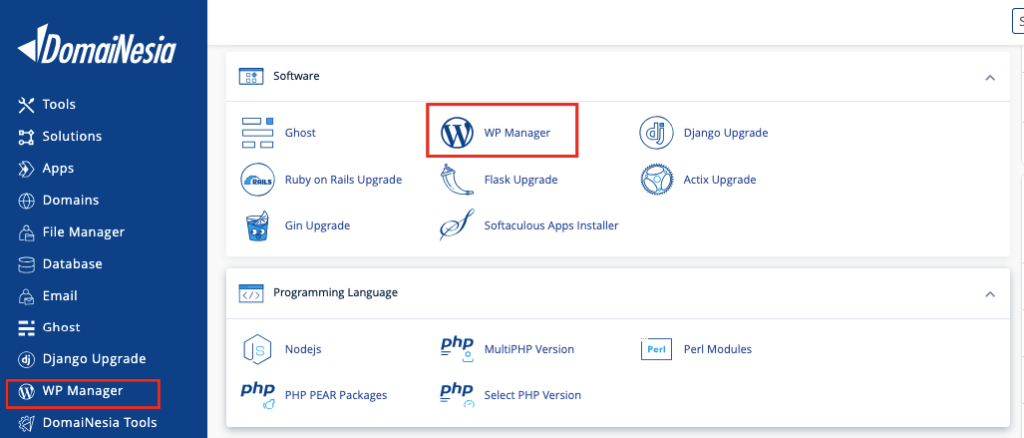Click the Django dj icon in Software panel
1024x438 pixels.
click(x=656, y=133)
